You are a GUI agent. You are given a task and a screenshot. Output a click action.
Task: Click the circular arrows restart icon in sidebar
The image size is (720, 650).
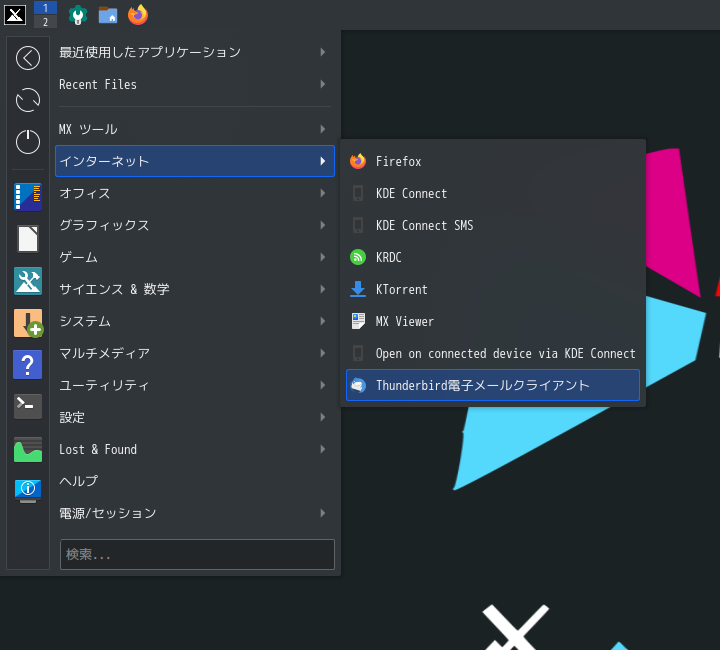tap(28, 100)
